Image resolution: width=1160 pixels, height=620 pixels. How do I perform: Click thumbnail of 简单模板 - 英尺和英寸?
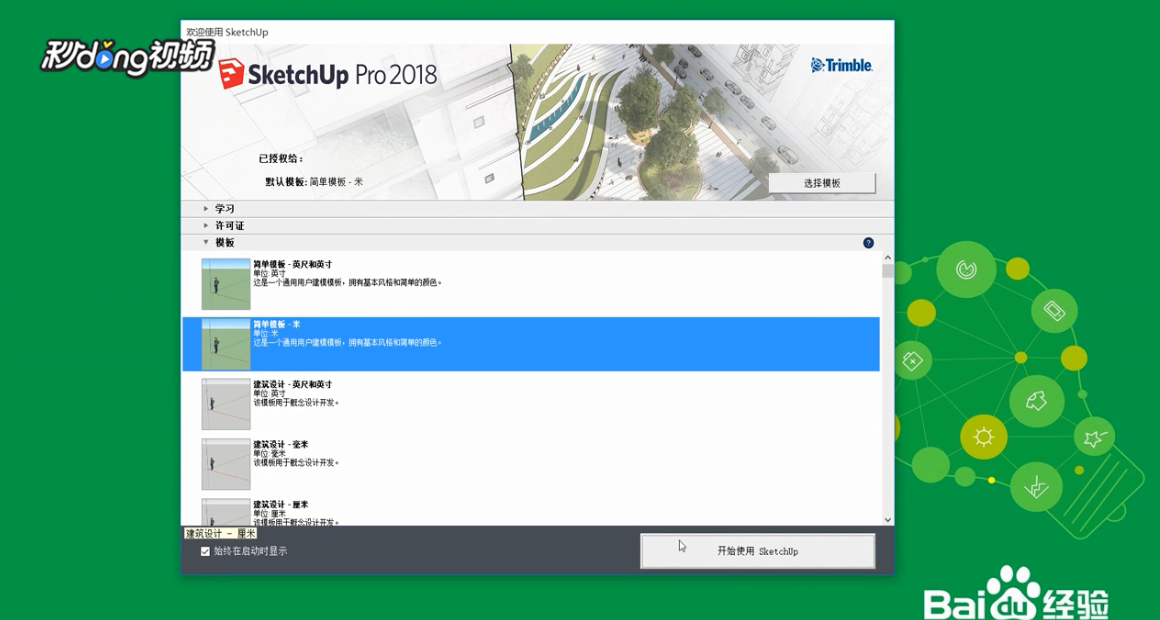(x=226, y=284)
